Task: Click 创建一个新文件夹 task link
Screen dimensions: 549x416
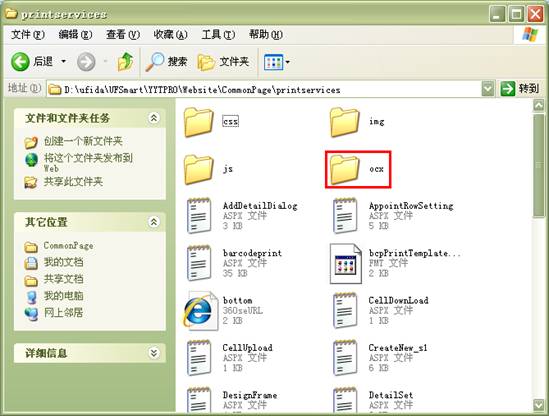Action: pos(83,141)
